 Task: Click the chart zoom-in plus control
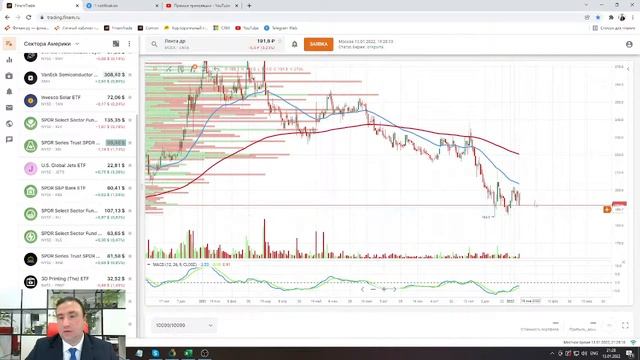(383, 289)
